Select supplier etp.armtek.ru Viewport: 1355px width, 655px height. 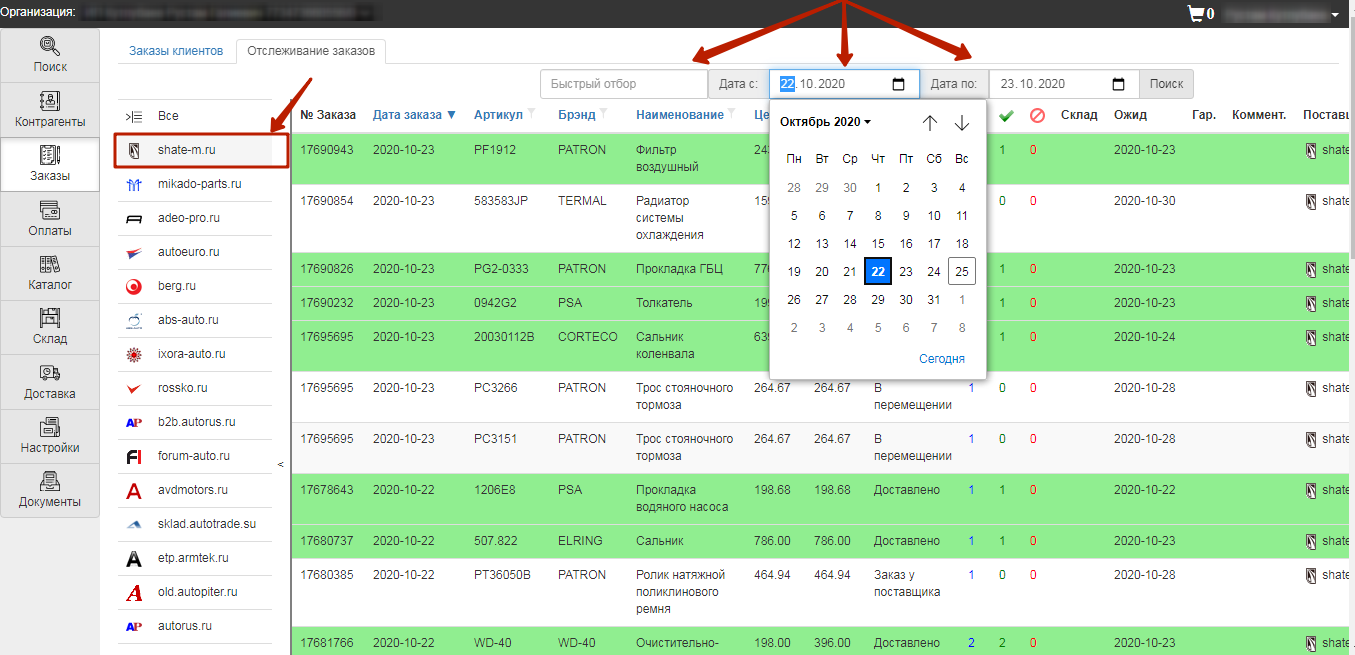pyautogui.click(x=195, y=558)
